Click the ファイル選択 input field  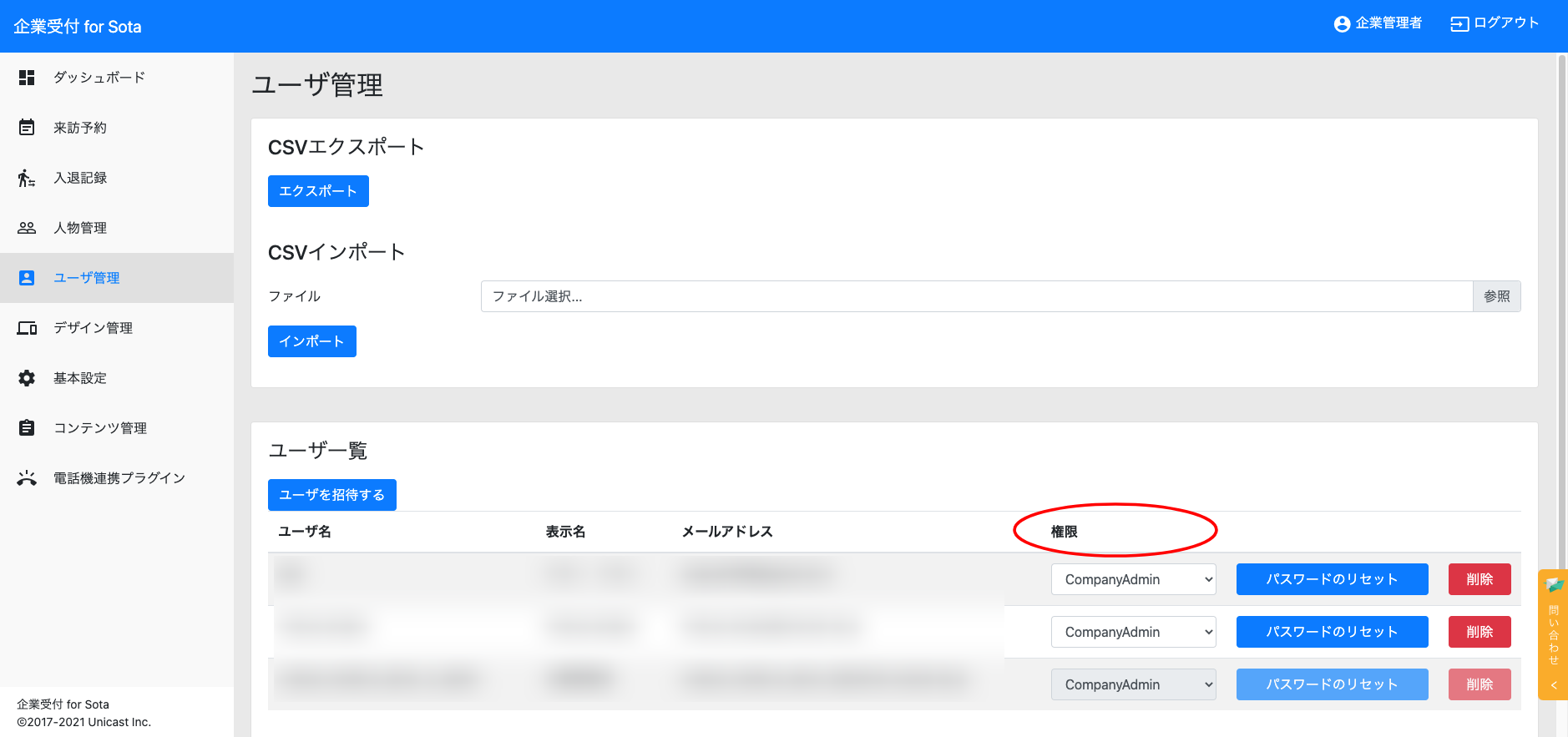[x=976, y=296]
